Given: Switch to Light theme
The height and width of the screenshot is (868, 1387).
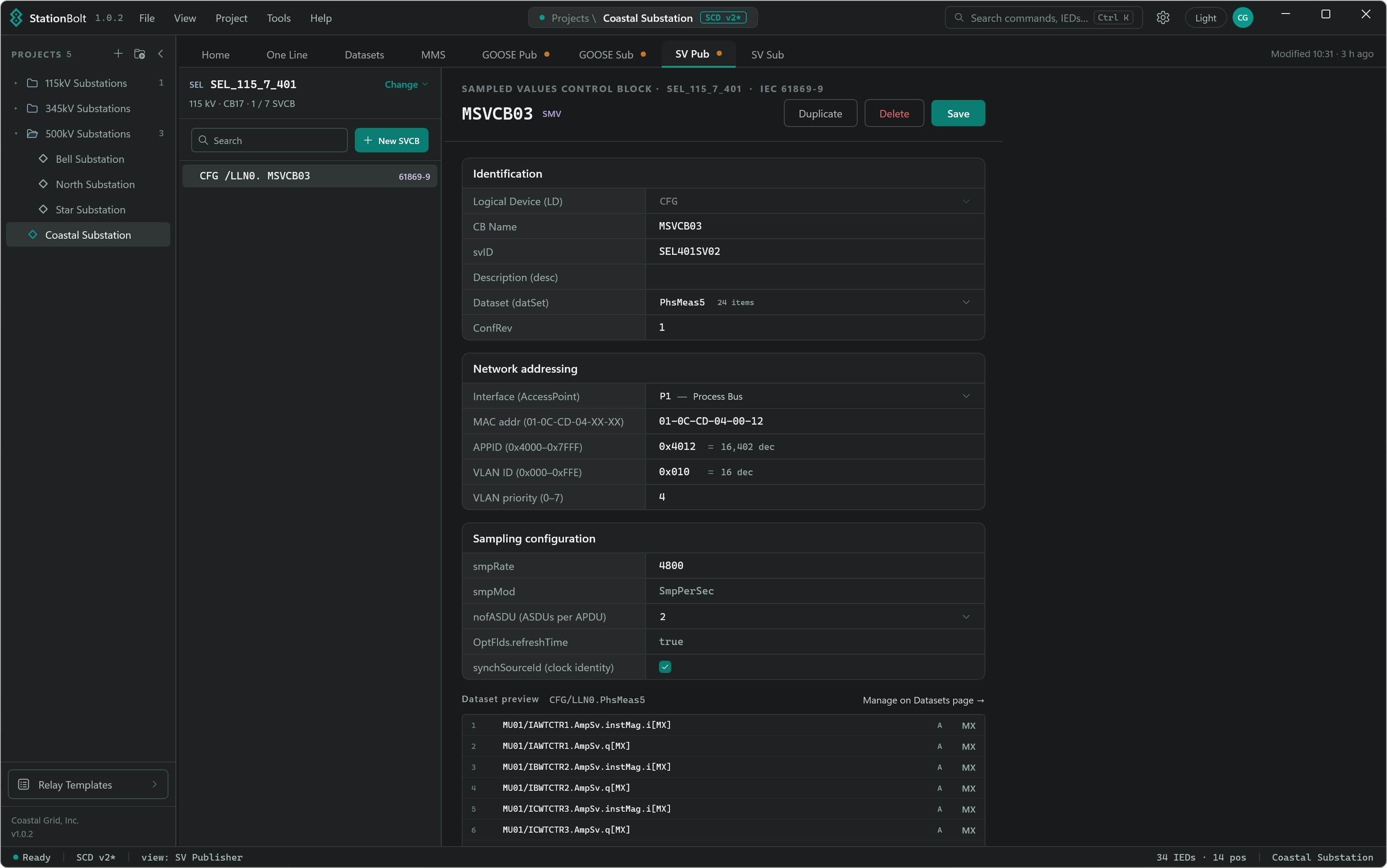Looking at the screenshot, I should [x=1205, y=18].
